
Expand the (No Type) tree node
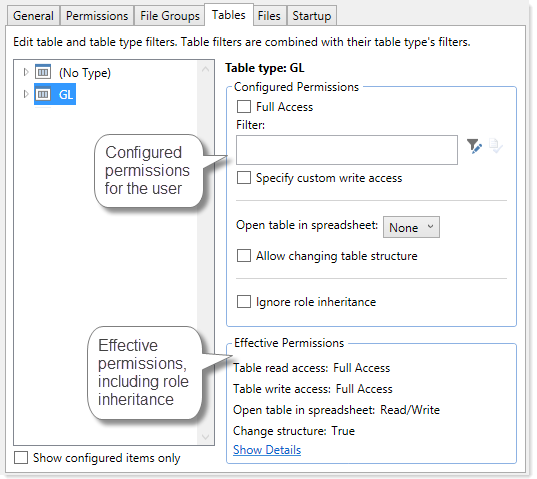26,72
